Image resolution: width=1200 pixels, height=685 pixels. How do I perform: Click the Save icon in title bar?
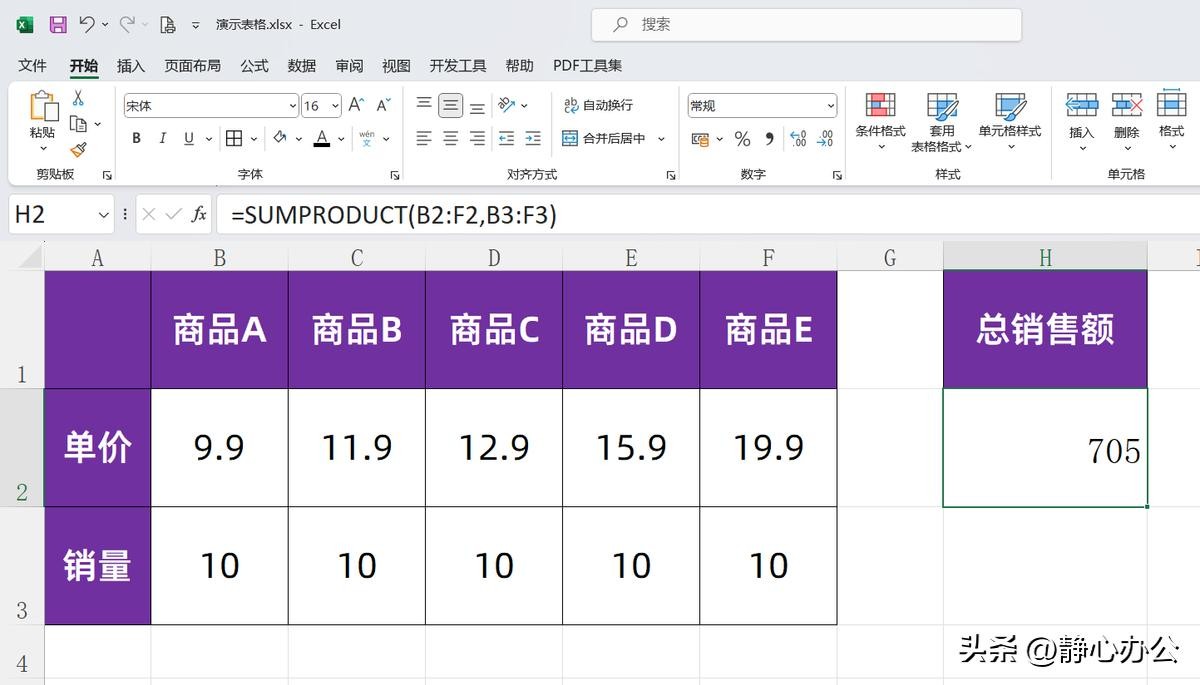(58, 24)
